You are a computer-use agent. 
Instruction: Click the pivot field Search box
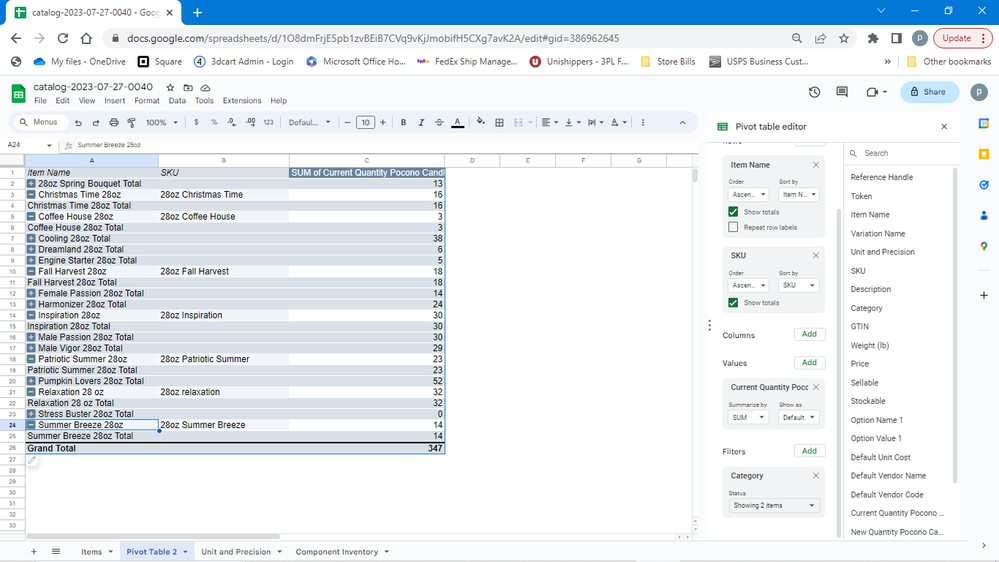pos(901,153)
